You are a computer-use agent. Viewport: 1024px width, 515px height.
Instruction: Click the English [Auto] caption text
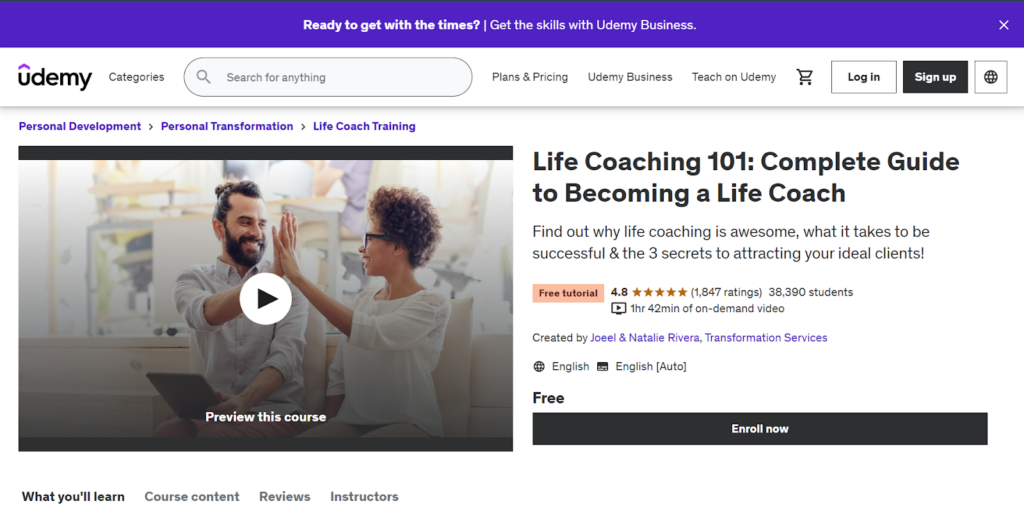coord(651,366)
